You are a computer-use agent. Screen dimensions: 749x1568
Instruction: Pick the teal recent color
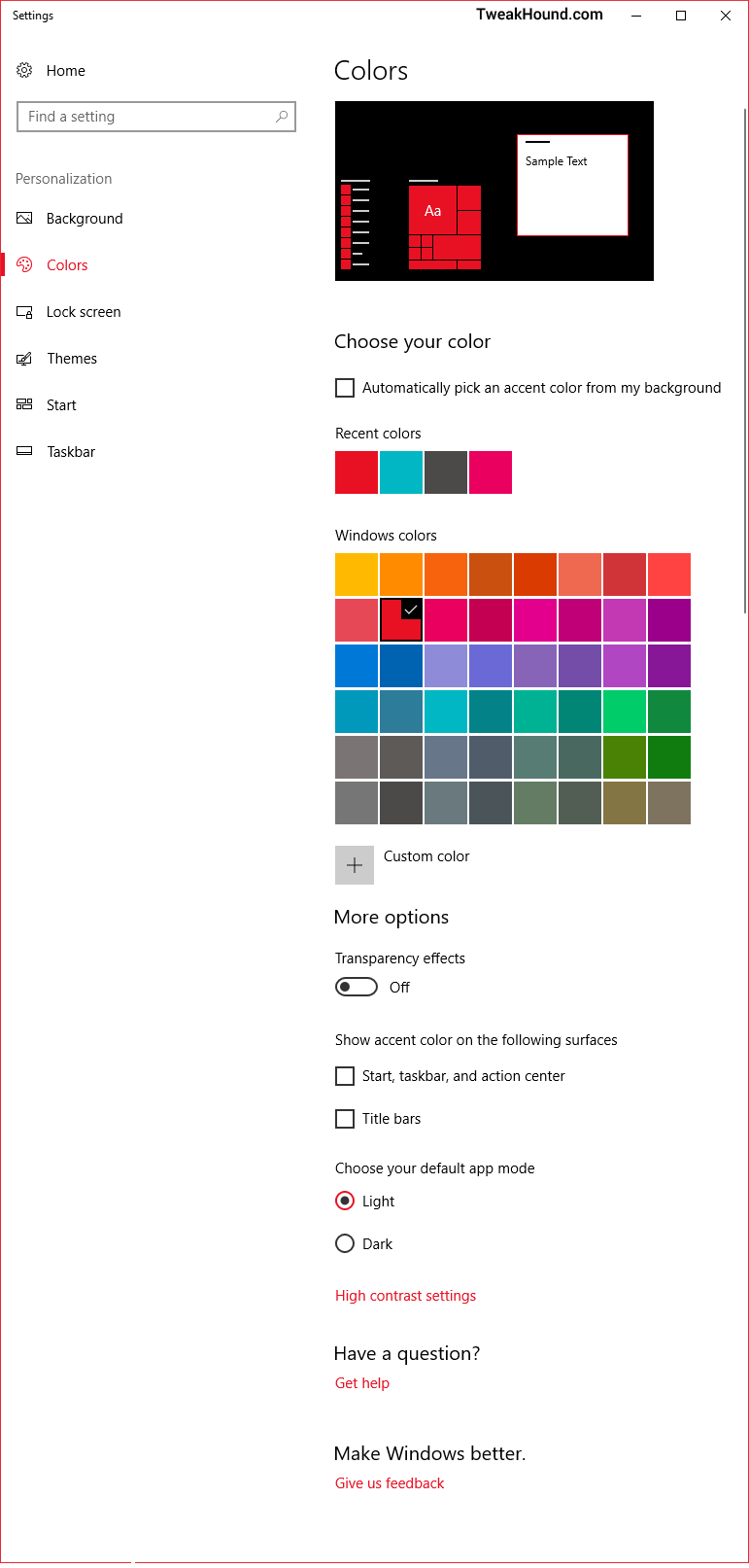click(401, 472)
